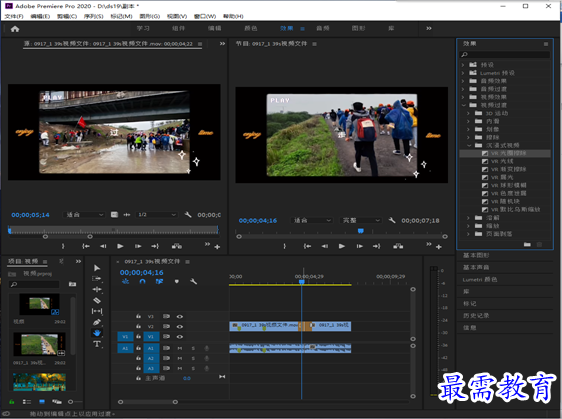Image resolution: width=562 pixels, height=419 pixels.
Task: Step back one frame in Source monitor
Action: click(x=103, y=246)
